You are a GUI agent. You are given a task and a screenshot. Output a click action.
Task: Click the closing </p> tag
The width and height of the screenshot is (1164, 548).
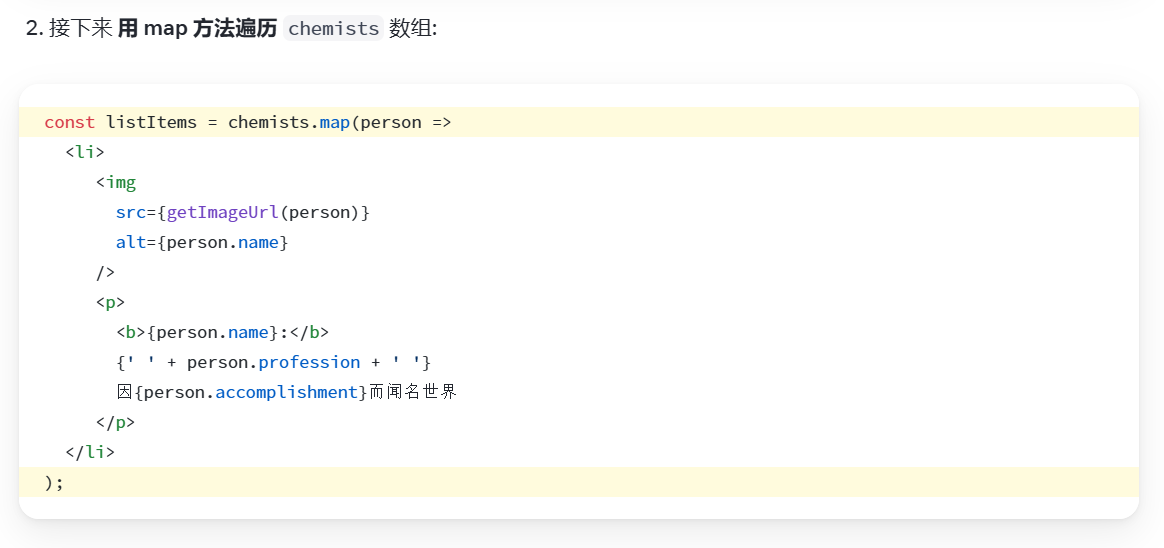click(115, 422)
